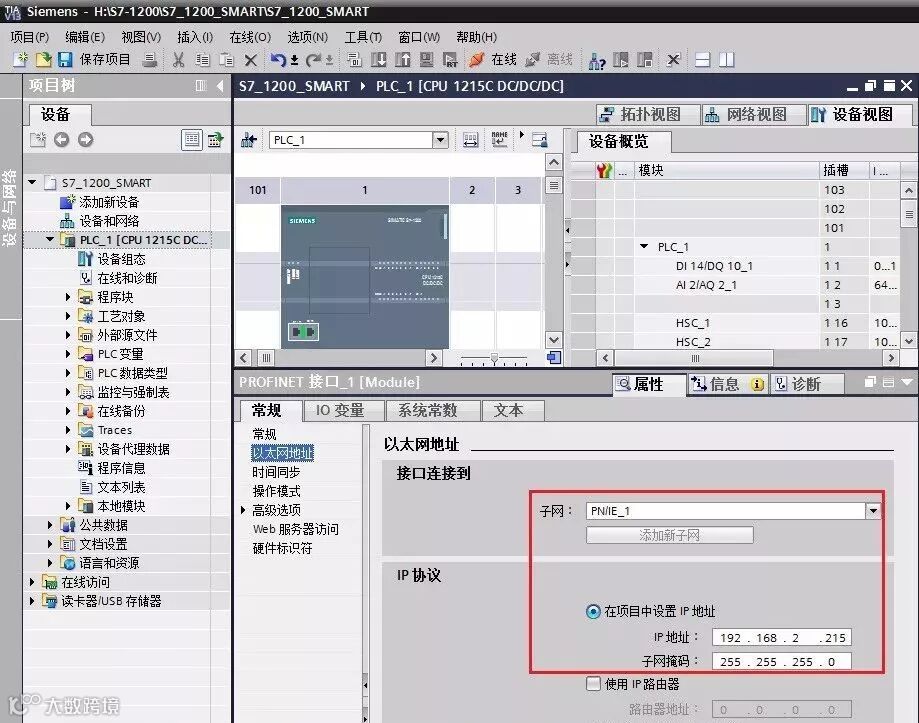This screenshot has height=723, width=919.
Task: Click the Cut scissors icon
Action: click(179, 59)
